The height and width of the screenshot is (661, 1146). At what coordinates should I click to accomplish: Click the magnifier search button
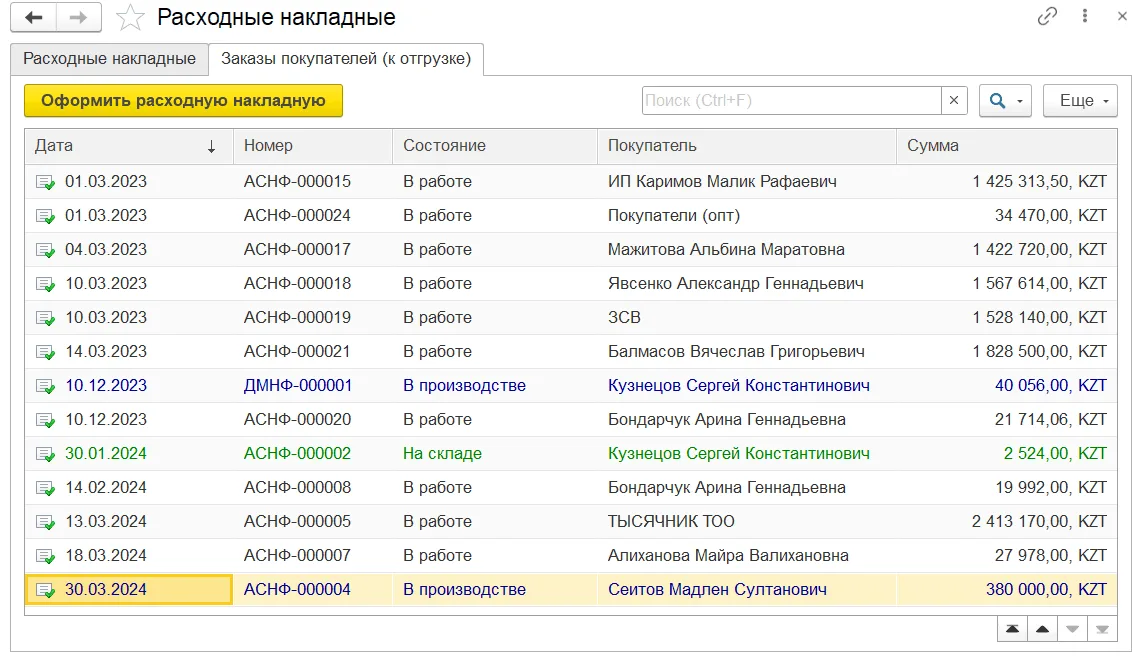[1005, 101]
